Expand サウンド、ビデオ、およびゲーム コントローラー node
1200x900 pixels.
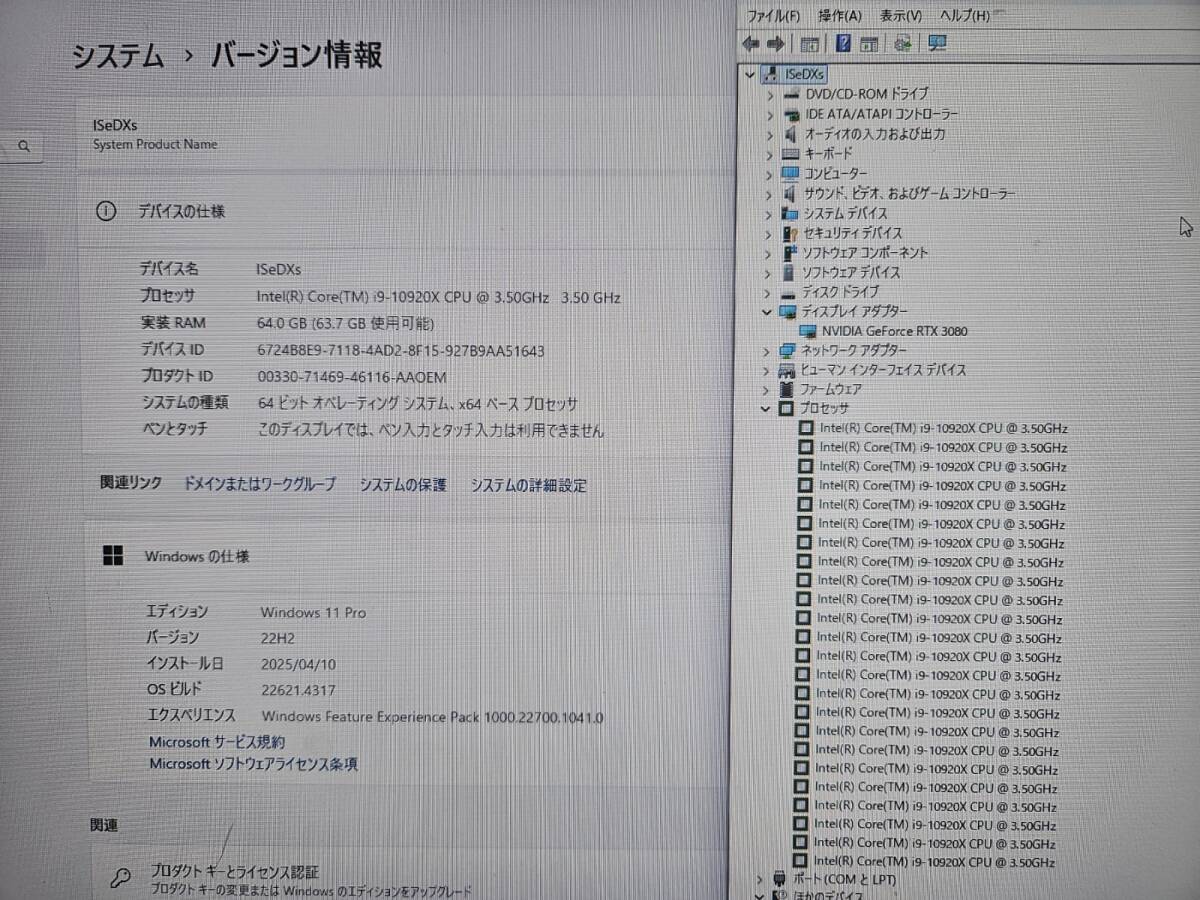click(768, 194)
